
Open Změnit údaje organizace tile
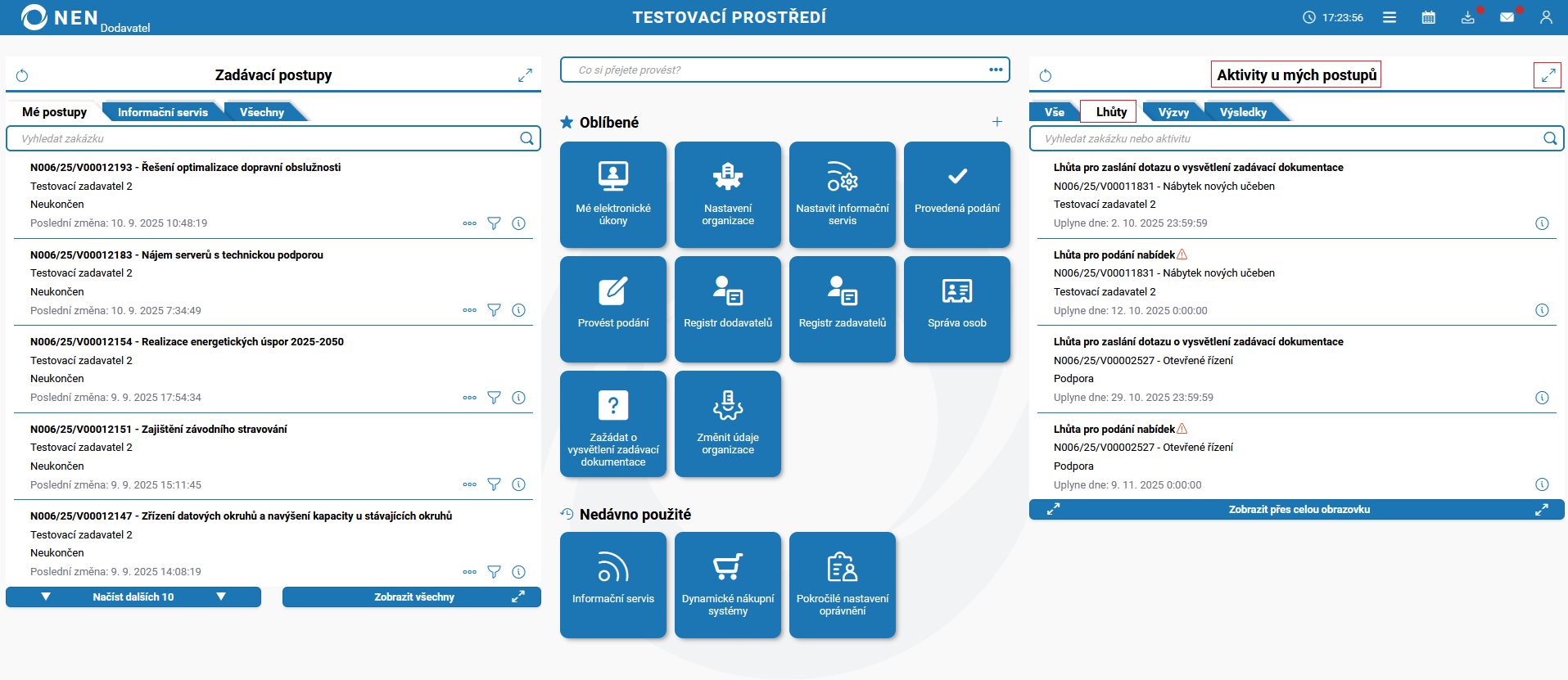728,424
